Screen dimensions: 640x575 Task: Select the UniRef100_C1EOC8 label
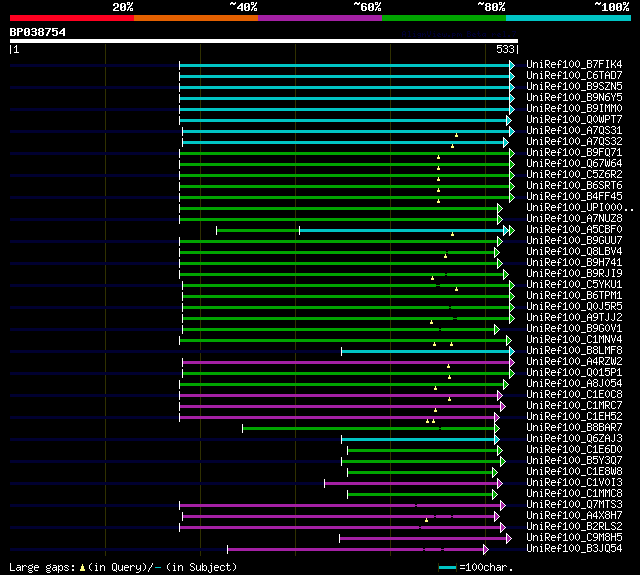pos(574,395)
